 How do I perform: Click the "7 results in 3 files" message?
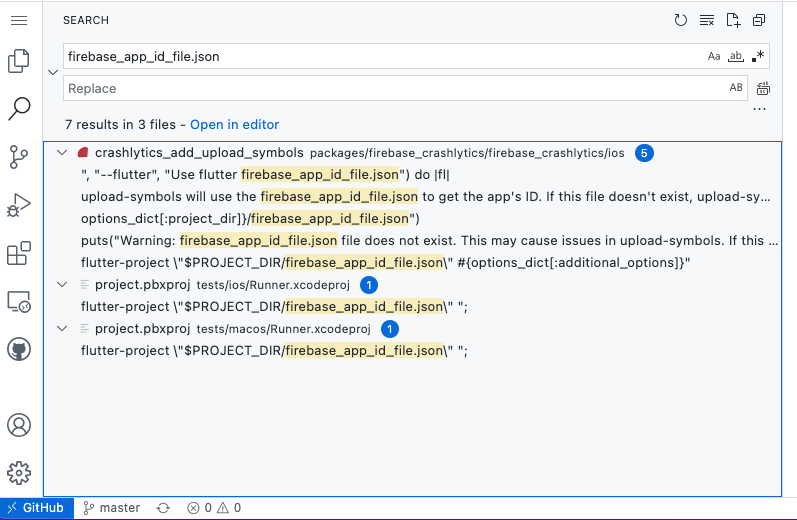[x=120, y=125]
